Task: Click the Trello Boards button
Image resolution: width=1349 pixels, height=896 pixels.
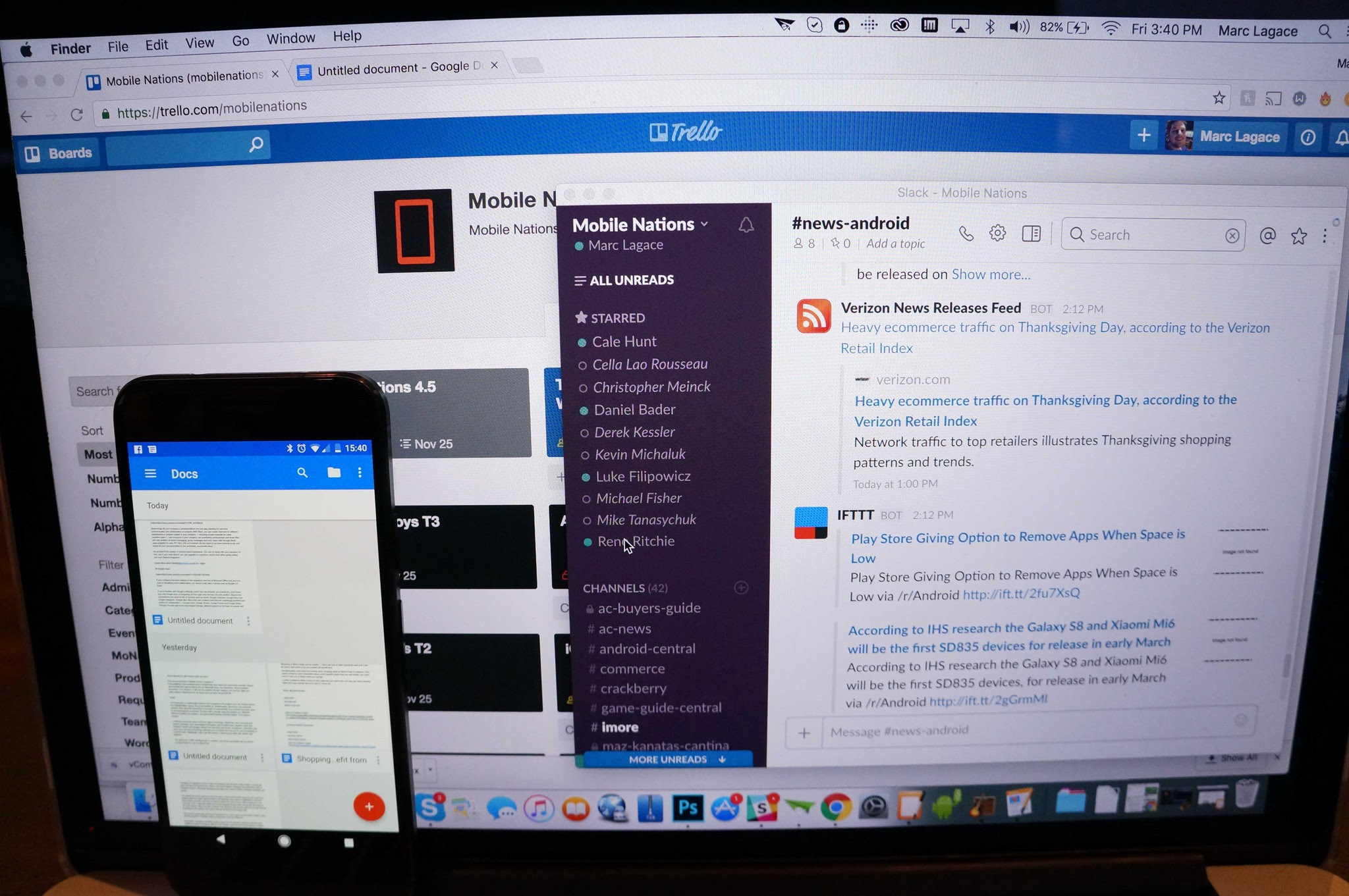Action: 59,153
